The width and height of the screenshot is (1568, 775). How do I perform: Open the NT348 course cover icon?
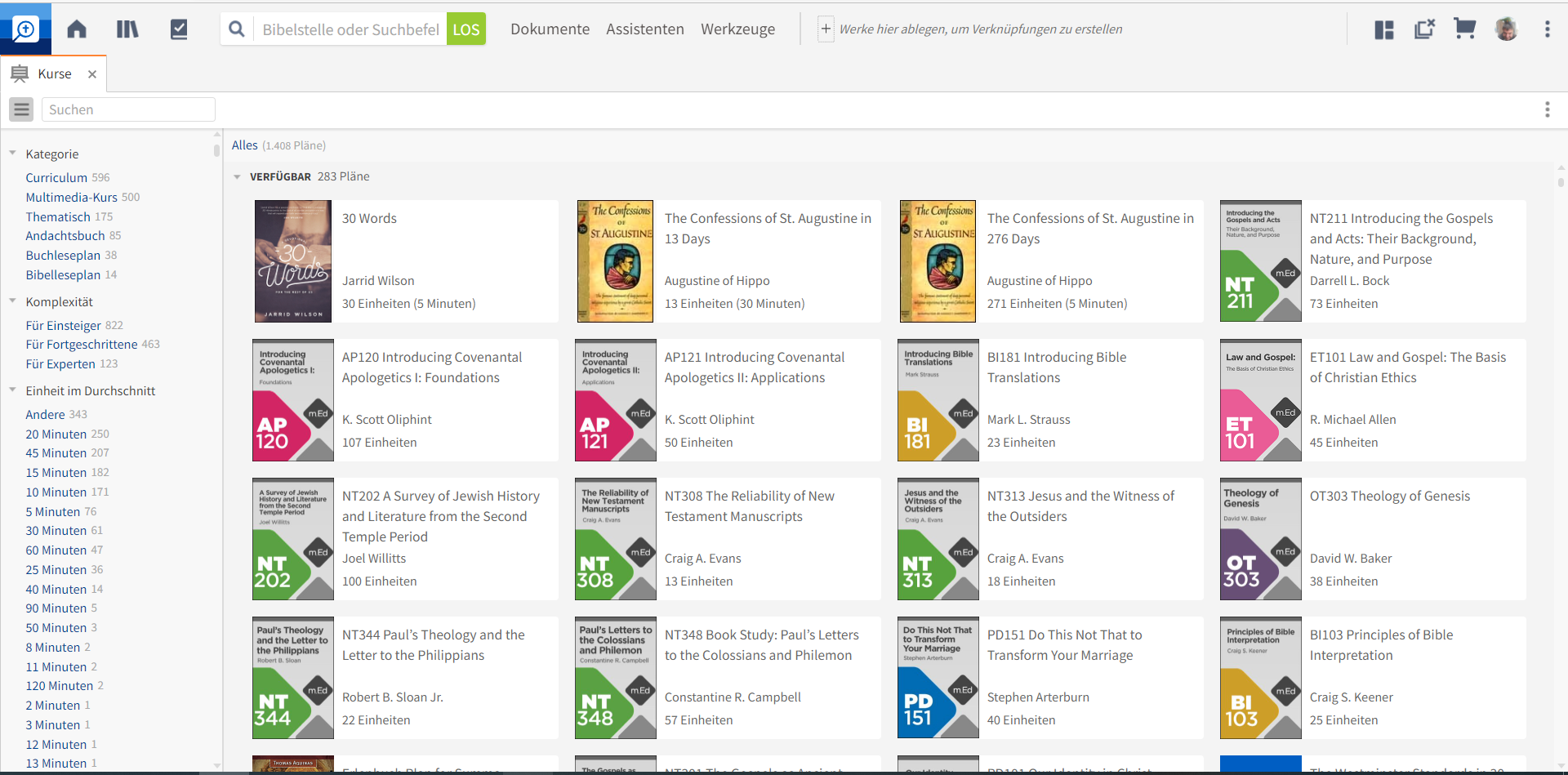coord(616,678)
